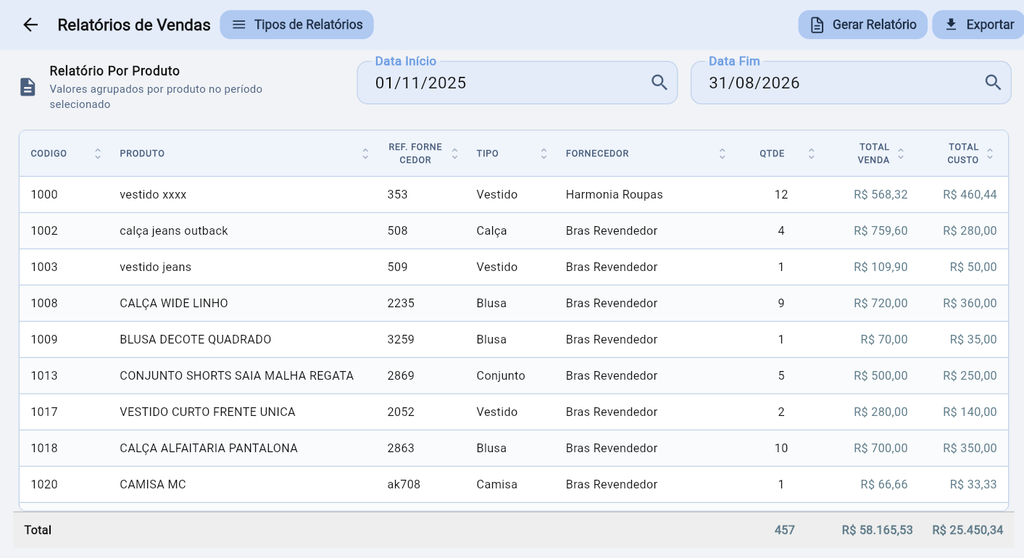Click Gerar Relatório button

(863, 25)
